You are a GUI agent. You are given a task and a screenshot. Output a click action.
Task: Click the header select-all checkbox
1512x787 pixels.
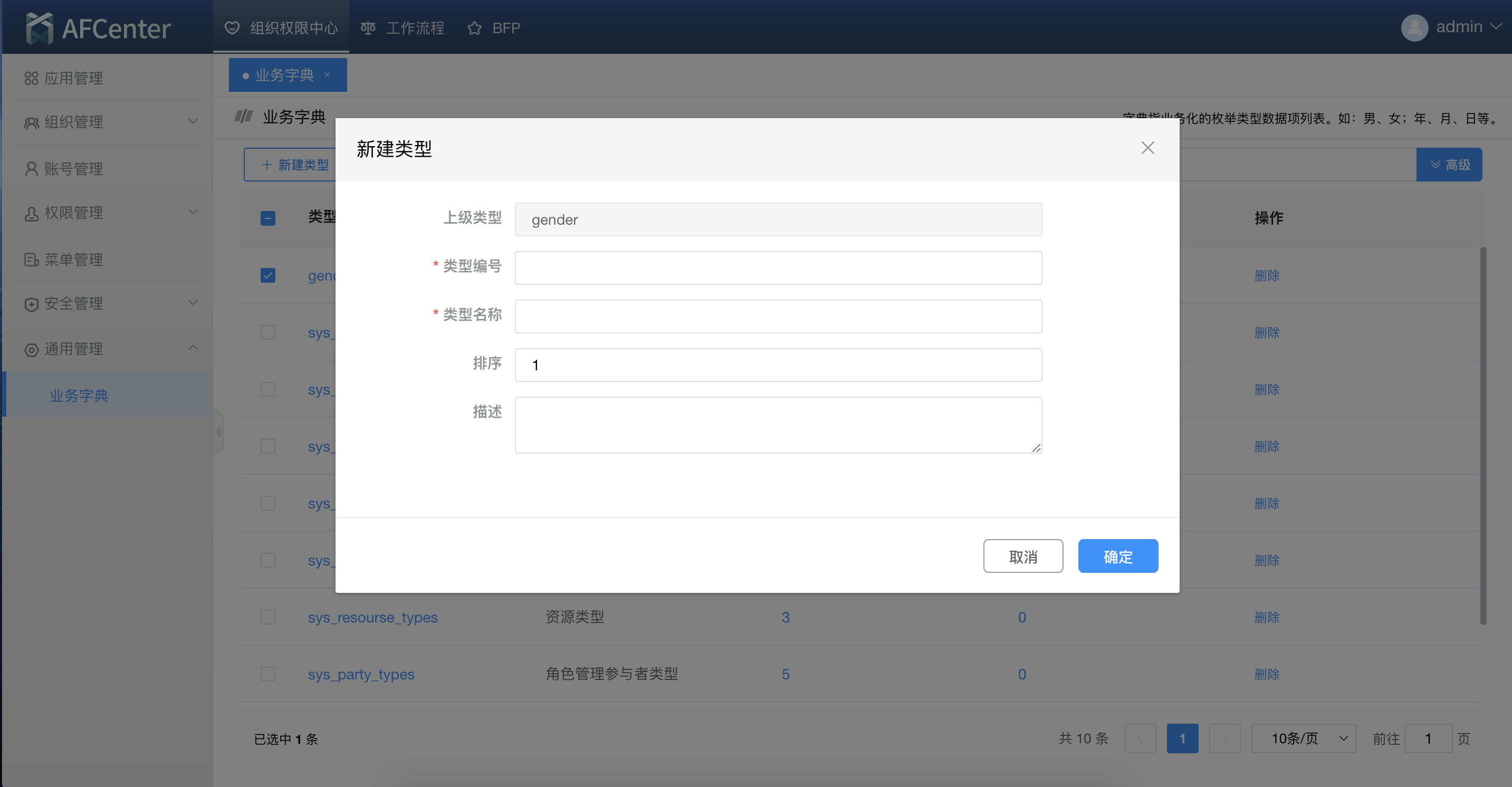click(x=267, y=218)
